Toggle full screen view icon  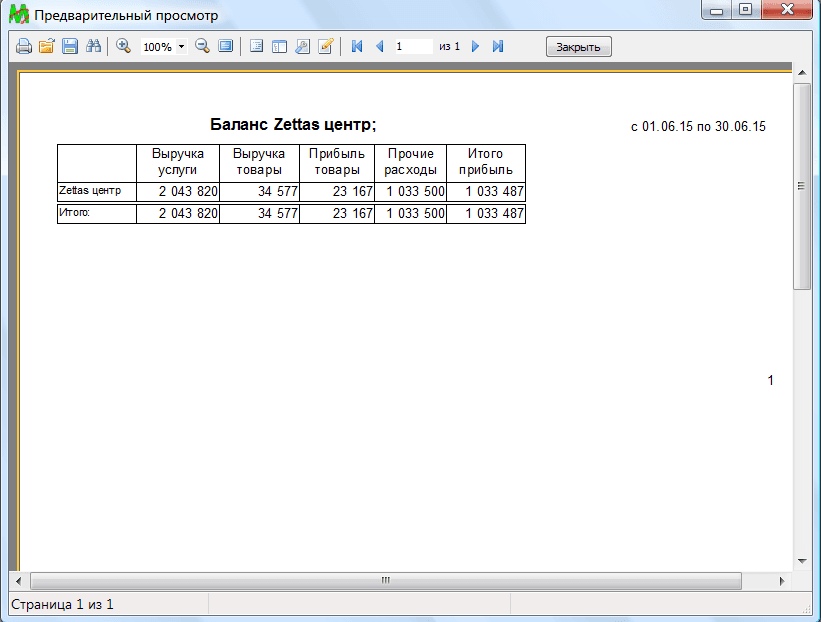click(x=226, y=46)
